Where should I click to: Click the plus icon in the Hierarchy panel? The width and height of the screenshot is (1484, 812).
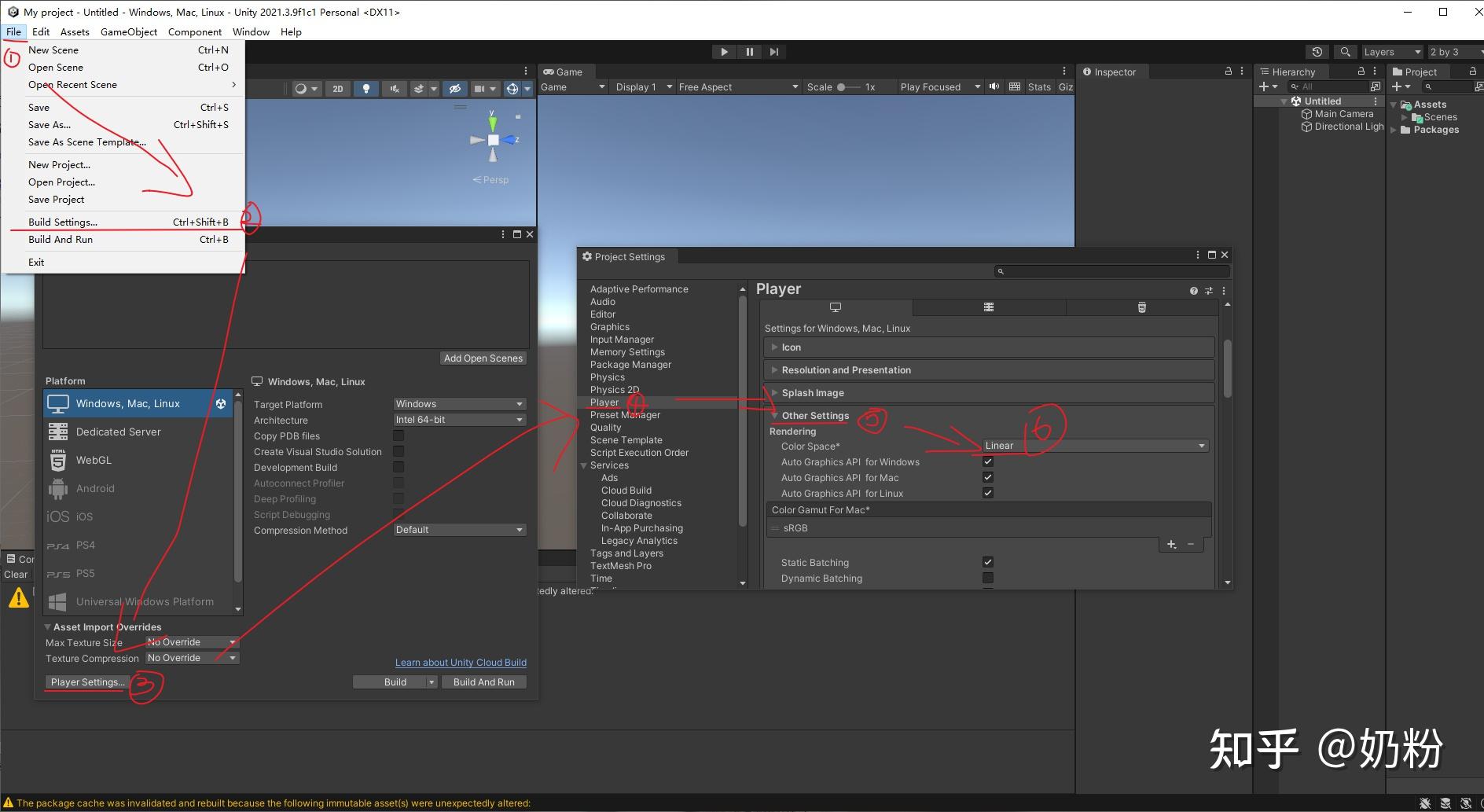pyautogui.click(x=1264, y=86)
